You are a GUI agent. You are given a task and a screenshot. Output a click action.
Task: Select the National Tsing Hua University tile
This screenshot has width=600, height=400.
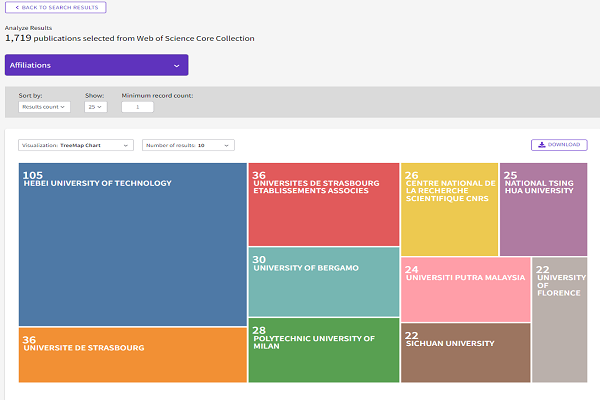pyautogui.click(x=543, y=209)
